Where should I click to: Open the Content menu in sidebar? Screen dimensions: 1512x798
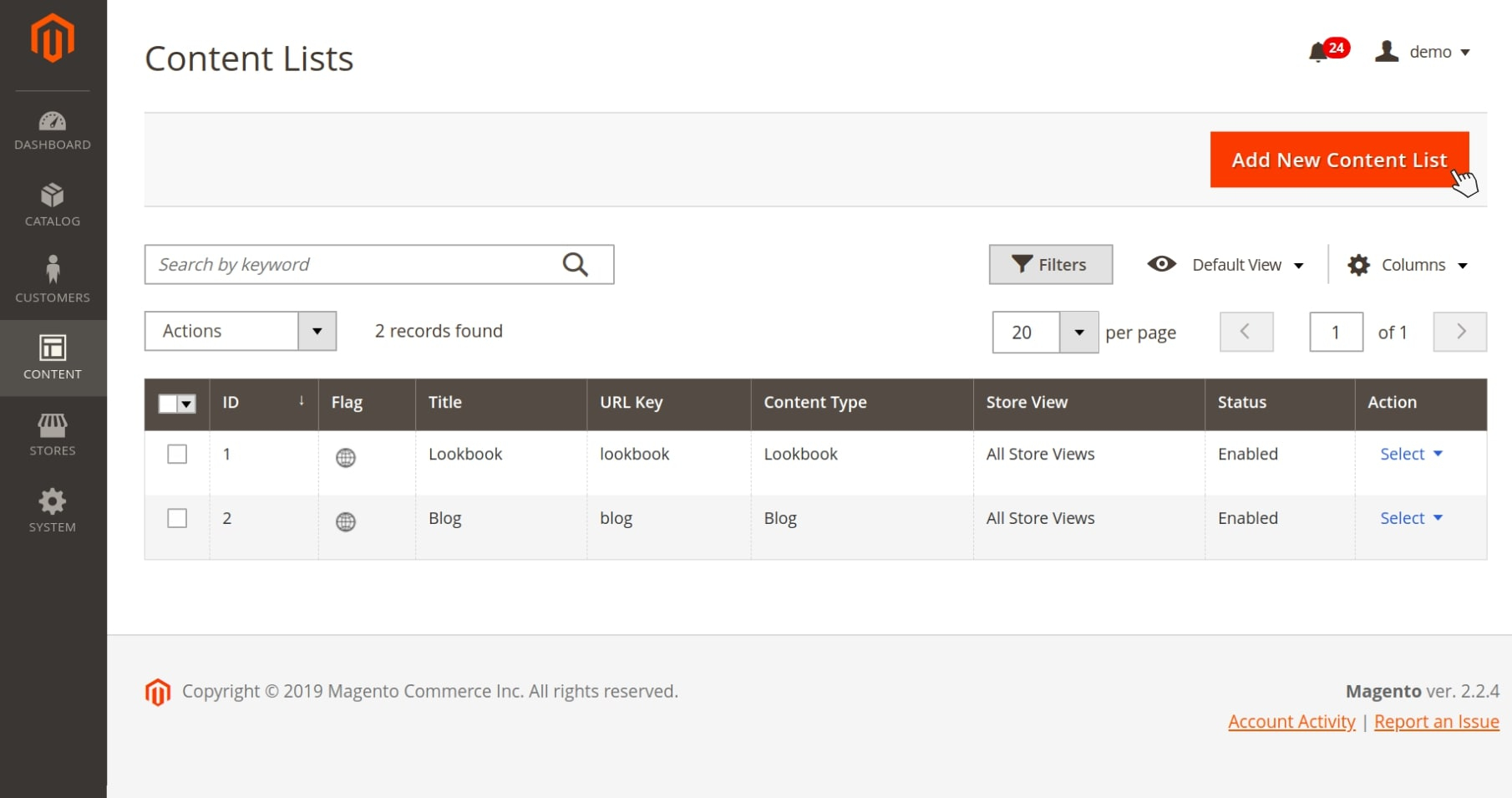53,358
